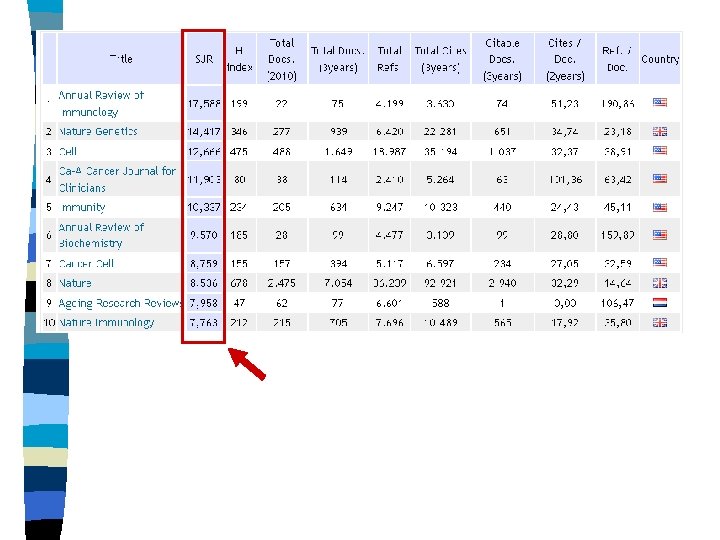Click the Cites / Doc. (2years) header
This screenshot has height=540, width=720.
click(565, 59)
